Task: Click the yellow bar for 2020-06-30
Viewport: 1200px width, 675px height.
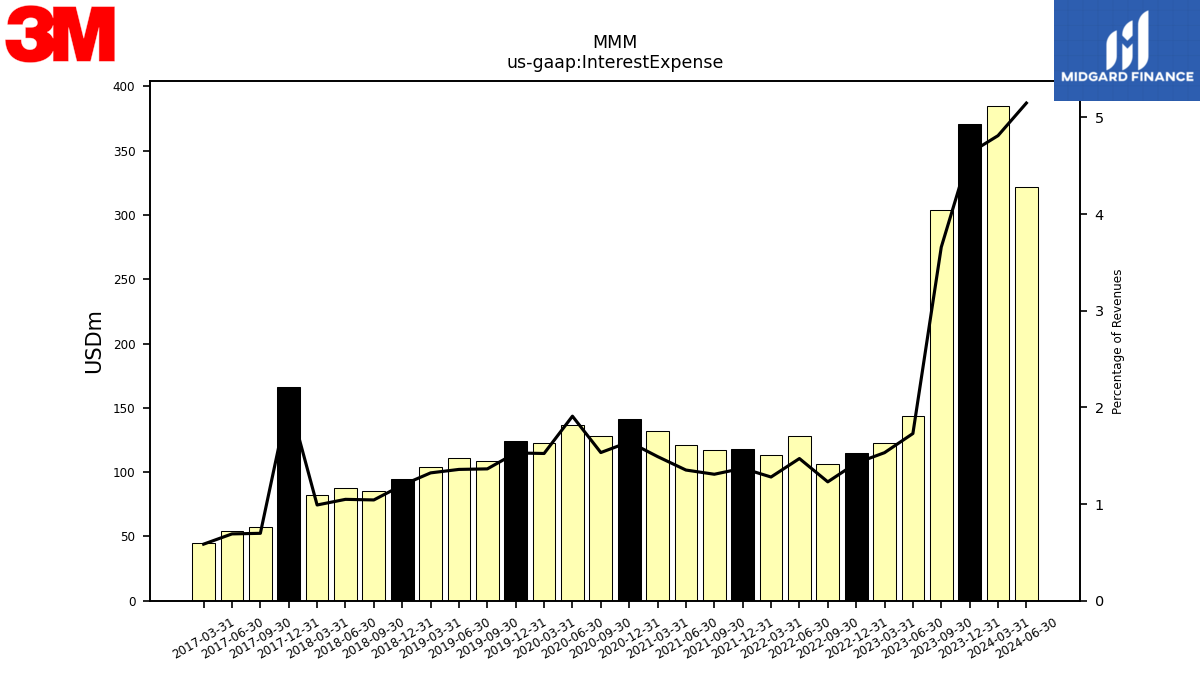Action: (572, 513)
